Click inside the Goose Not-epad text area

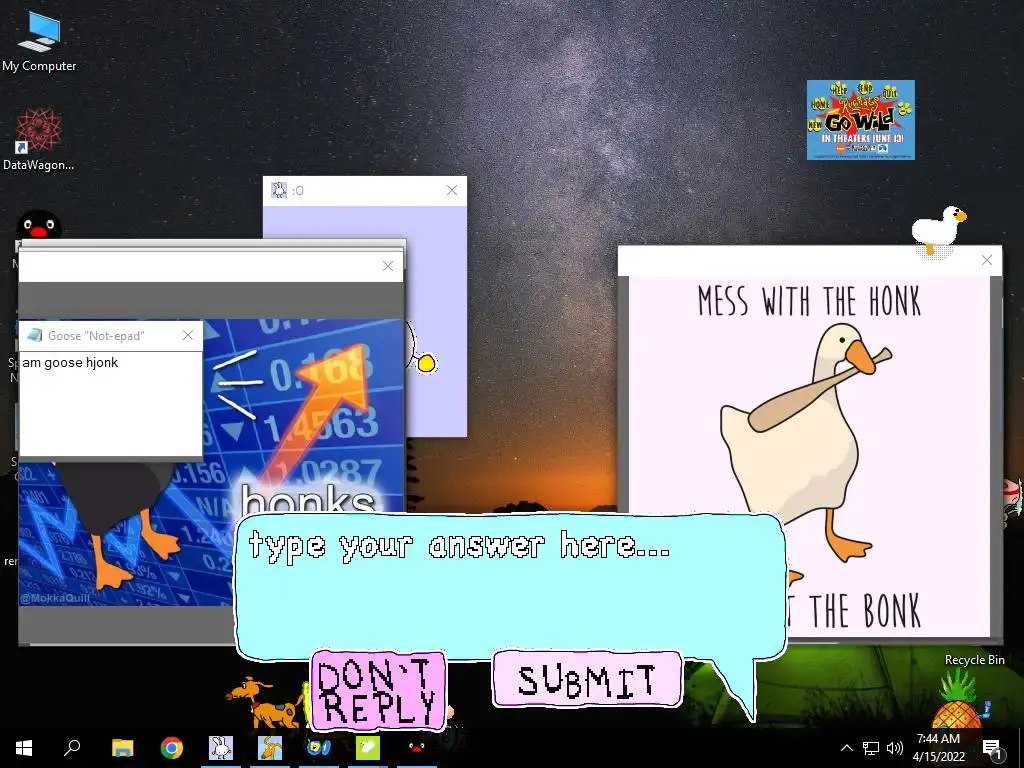pyautogui.click(x=111, y=404)
